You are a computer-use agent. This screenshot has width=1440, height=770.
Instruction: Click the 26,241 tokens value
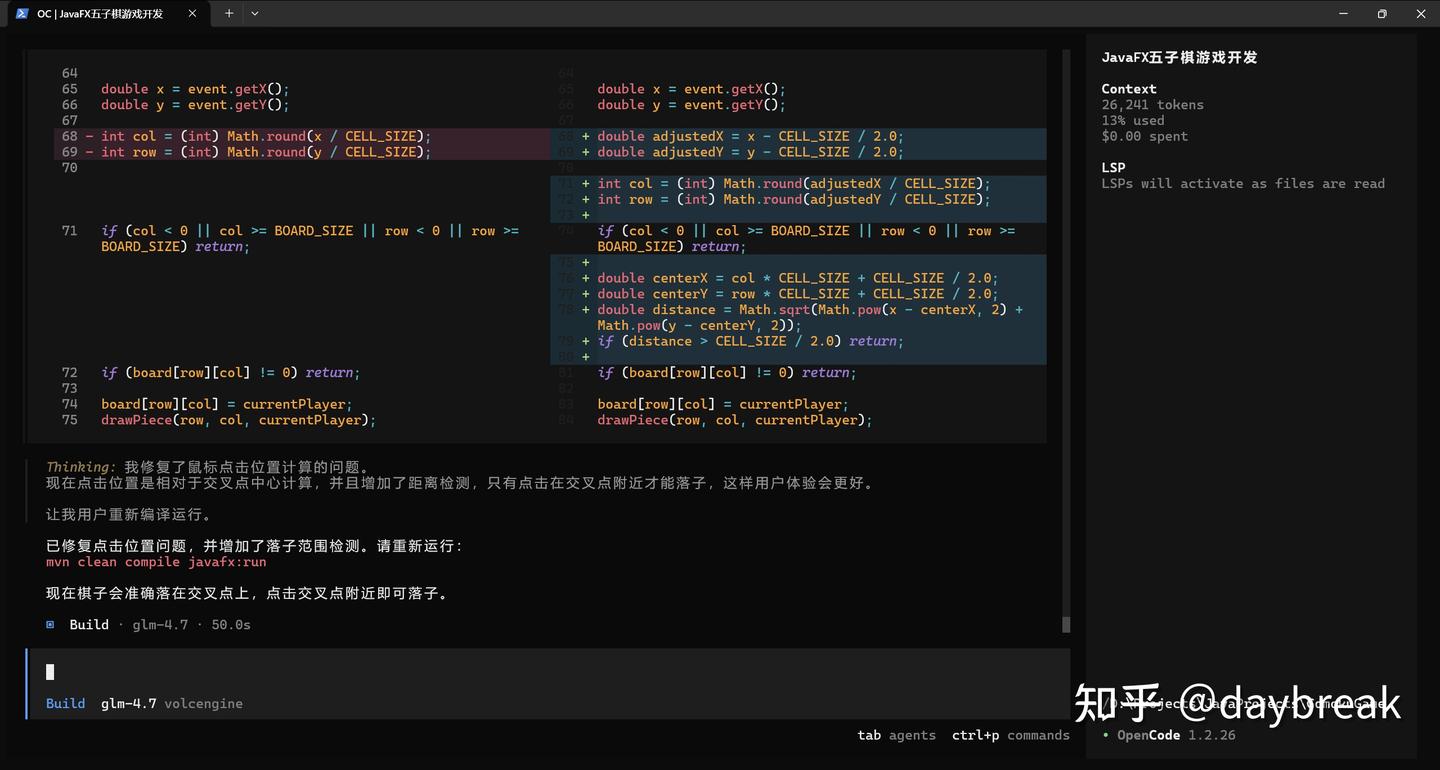1152,105
